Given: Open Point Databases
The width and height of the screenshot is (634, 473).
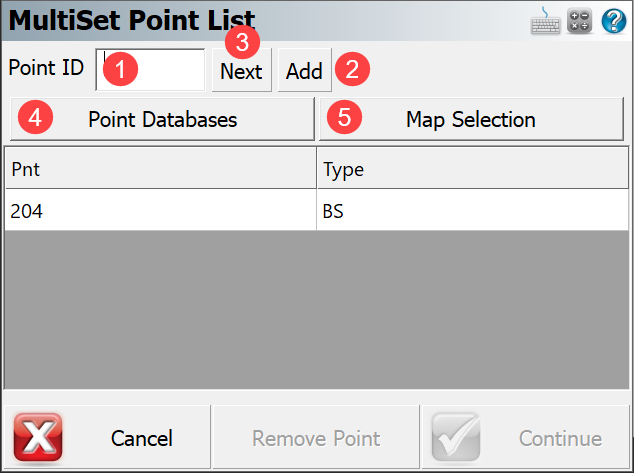Looking at the screenshot, I should 162,119.
